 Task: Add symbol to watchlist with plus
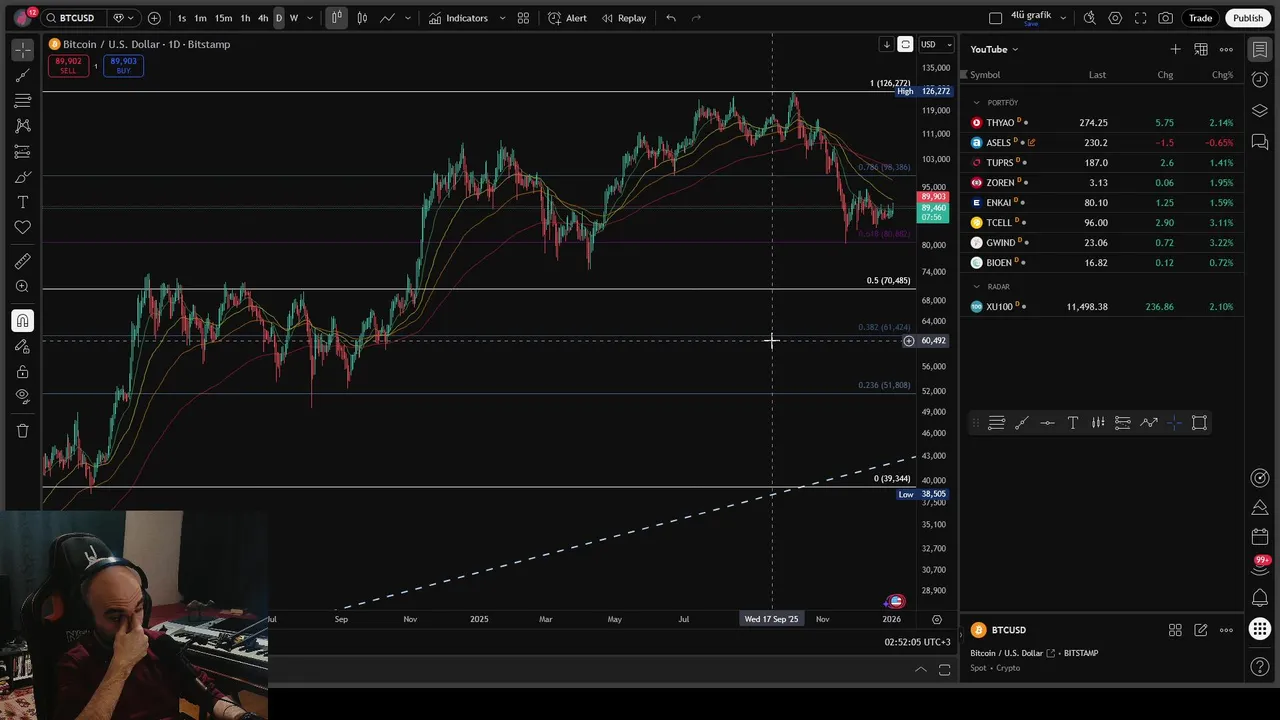(1175, 49)
